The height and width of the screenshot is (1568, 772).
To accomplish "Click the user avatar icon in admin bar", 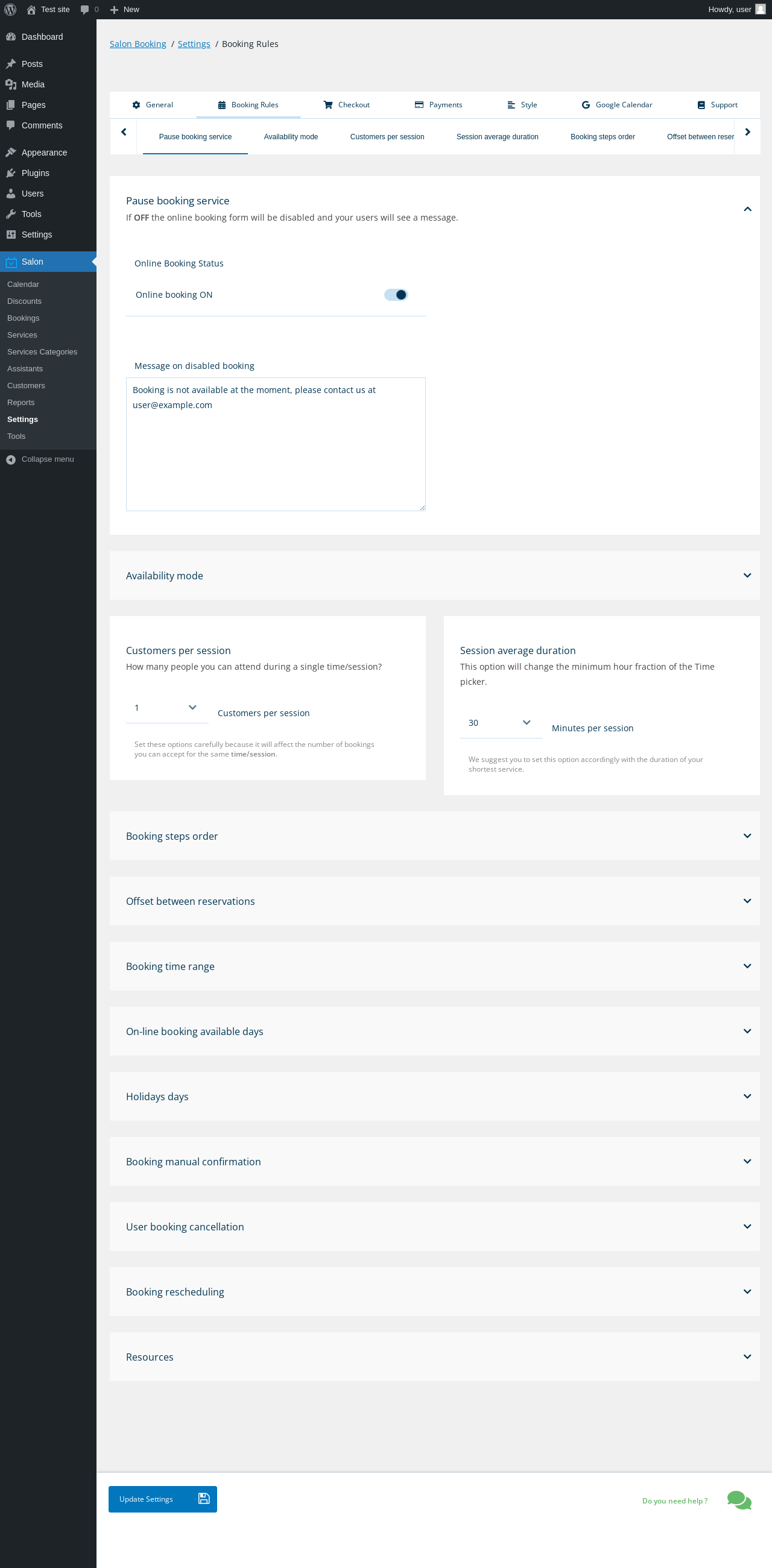I will pyautogui.click(x=761, y=10).
